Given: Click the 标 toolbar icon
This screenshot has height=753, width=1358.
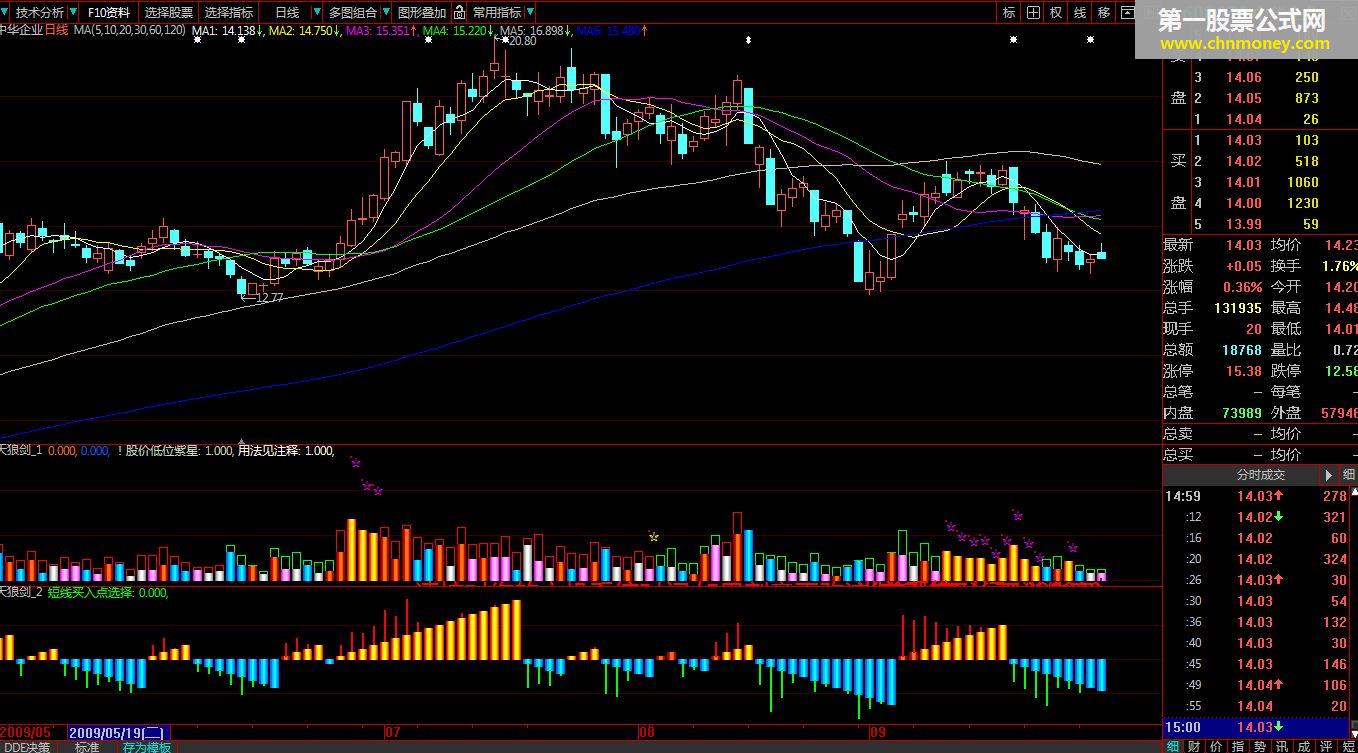Looking at the screenshot, I should coord(1009,13).
